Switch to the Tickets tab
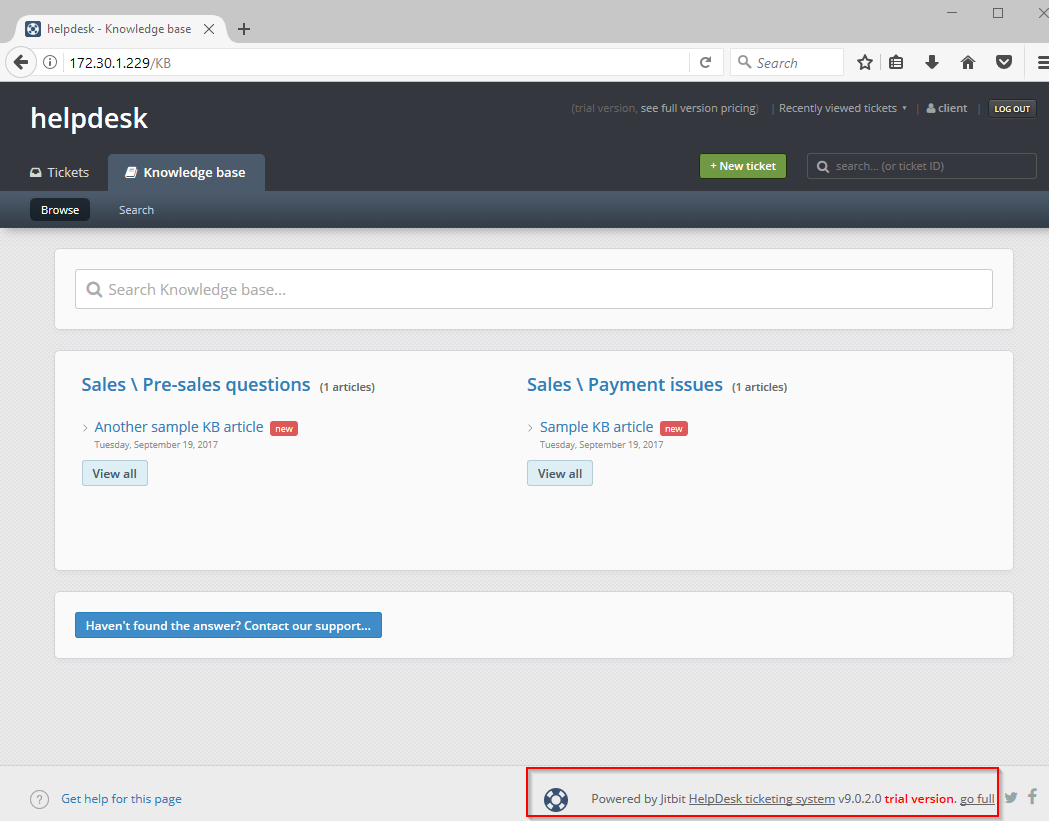 click(59, 172)
